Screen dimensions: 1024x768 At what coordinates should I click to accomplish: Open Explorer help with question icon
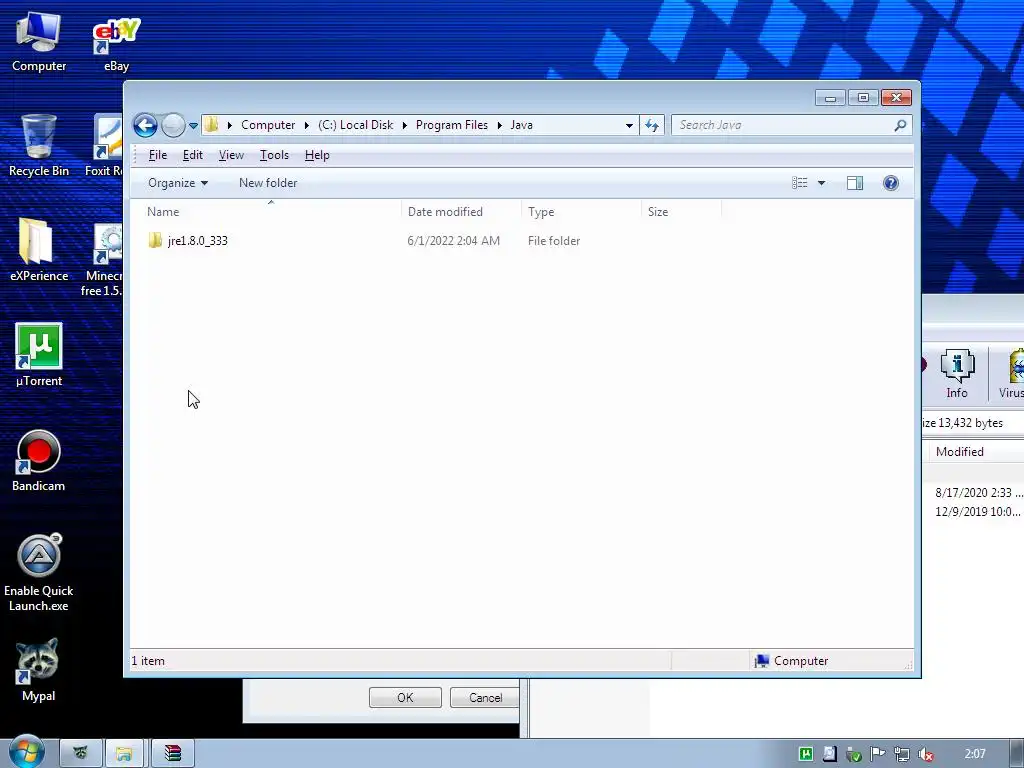click(x=891, y=183)
